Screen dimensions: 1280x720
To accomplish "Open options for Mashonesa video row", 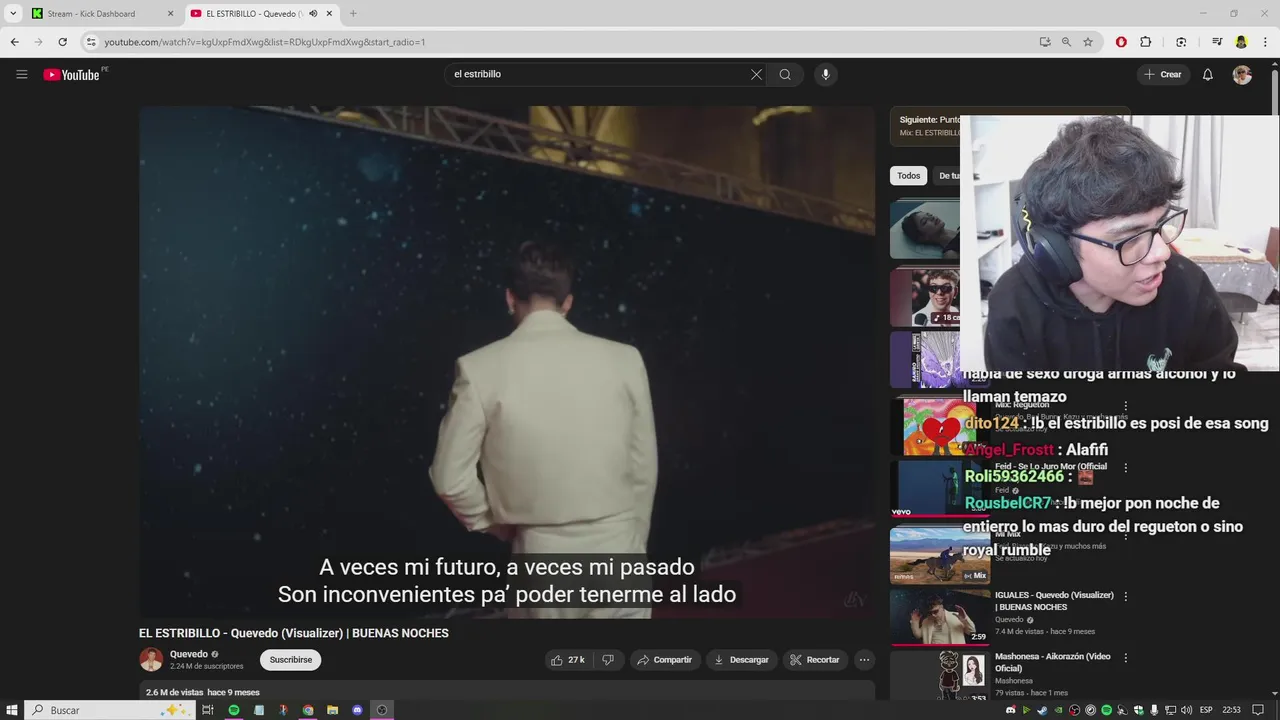I will point(1126,658).
